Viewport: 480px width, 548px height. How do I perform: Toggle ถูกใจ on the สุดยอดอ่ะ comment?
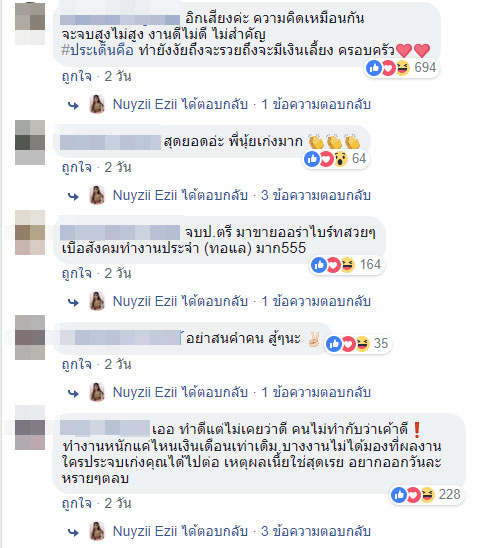tap(77, 167)
